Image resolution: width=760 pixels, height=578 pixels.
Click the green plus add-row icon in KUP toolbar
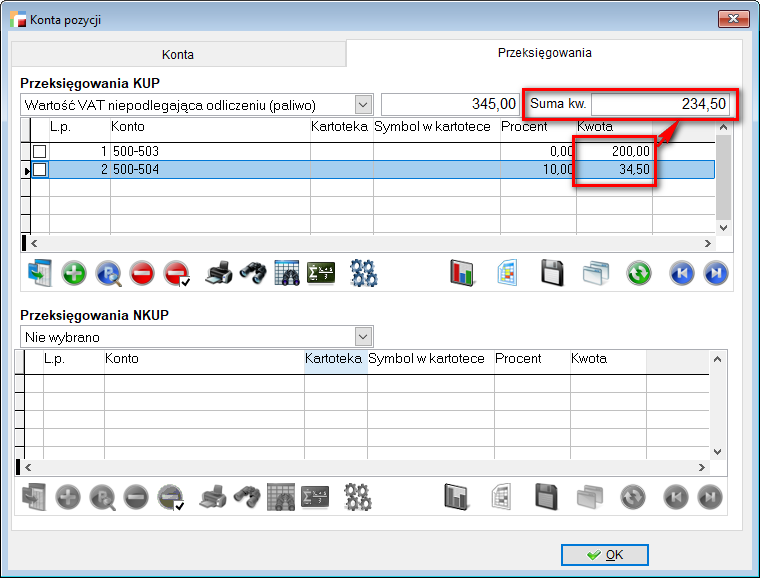click(x=73, y=273)
